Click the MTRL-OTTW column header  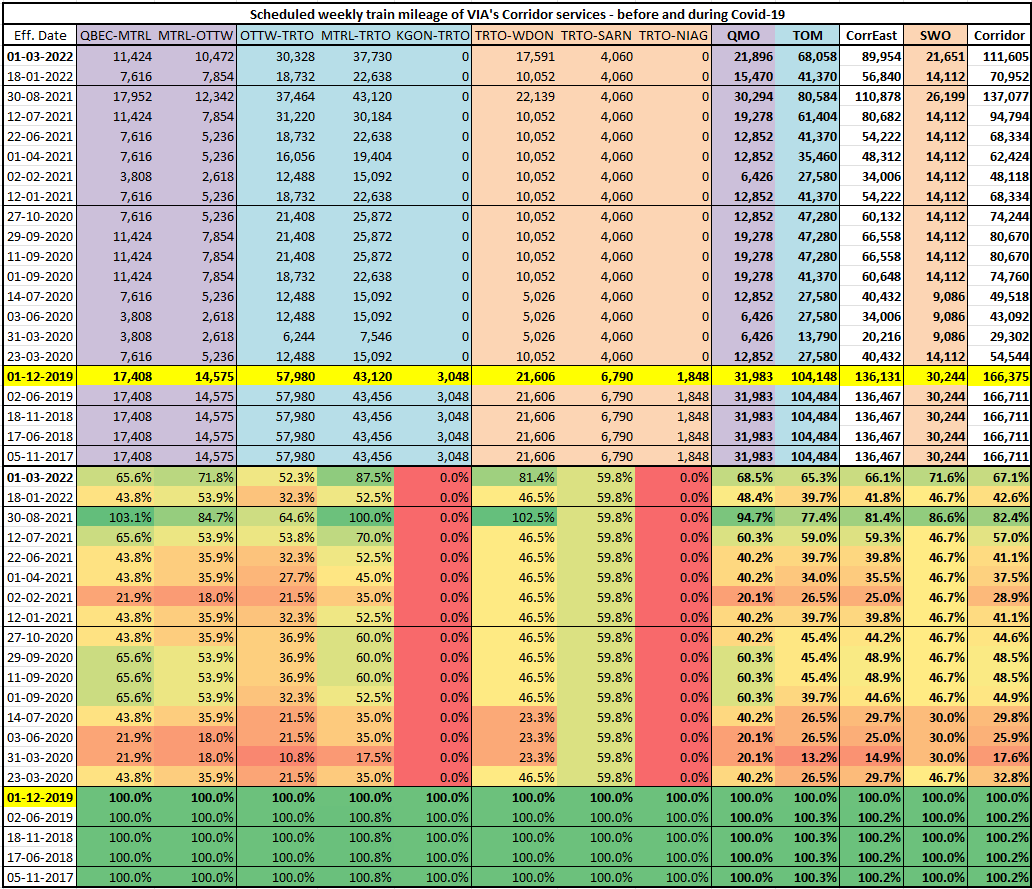click(x=195, y=35)
